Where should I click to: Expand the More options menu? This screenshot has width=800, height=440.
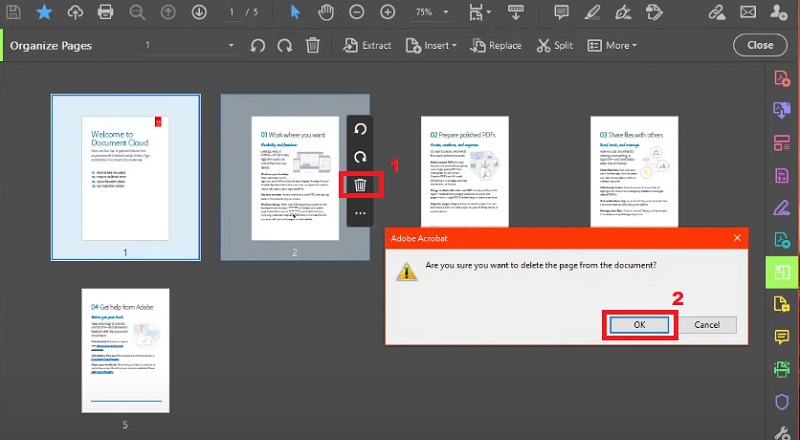[612, 45]
